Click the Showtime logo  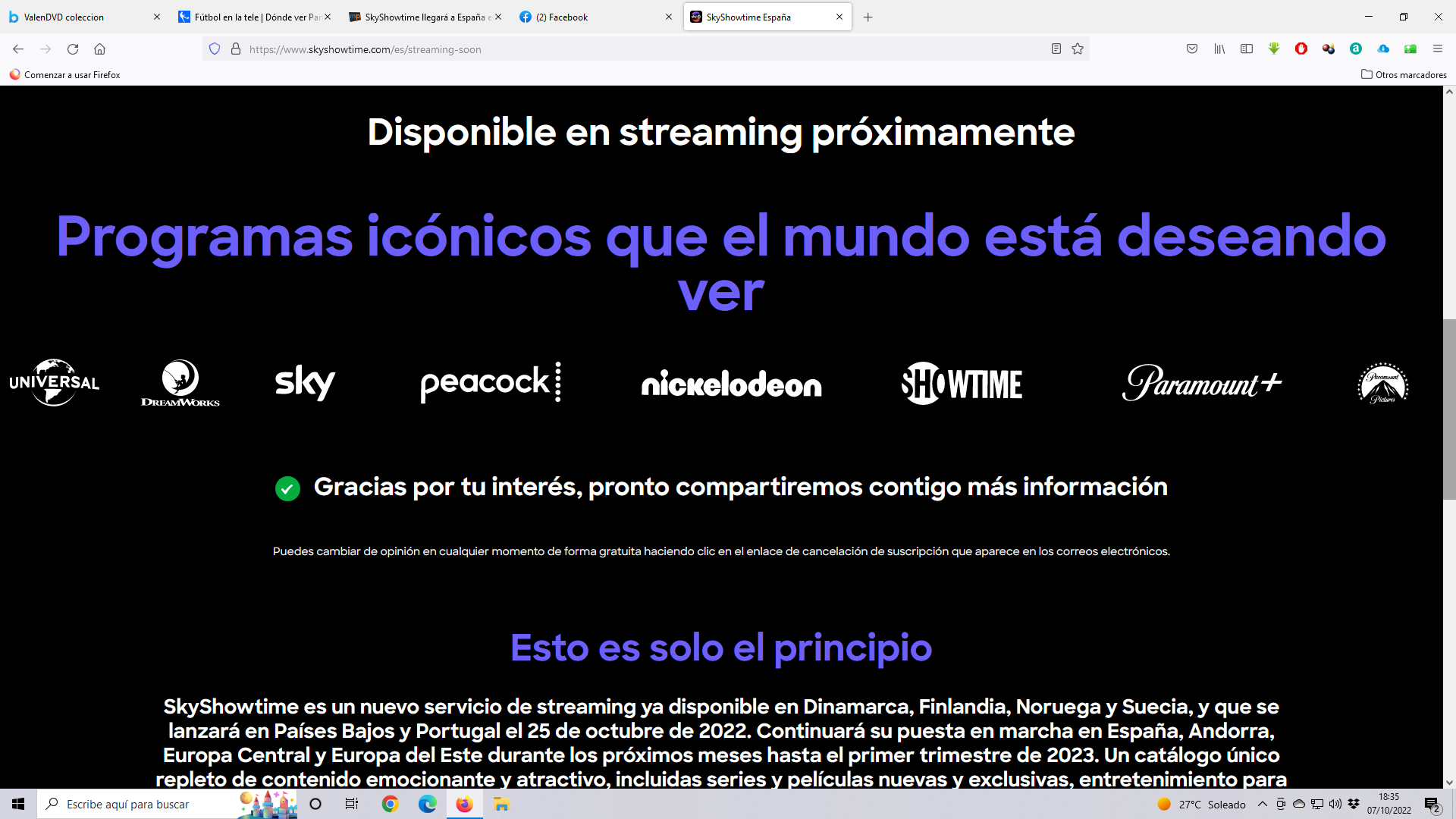click(962, 384)
